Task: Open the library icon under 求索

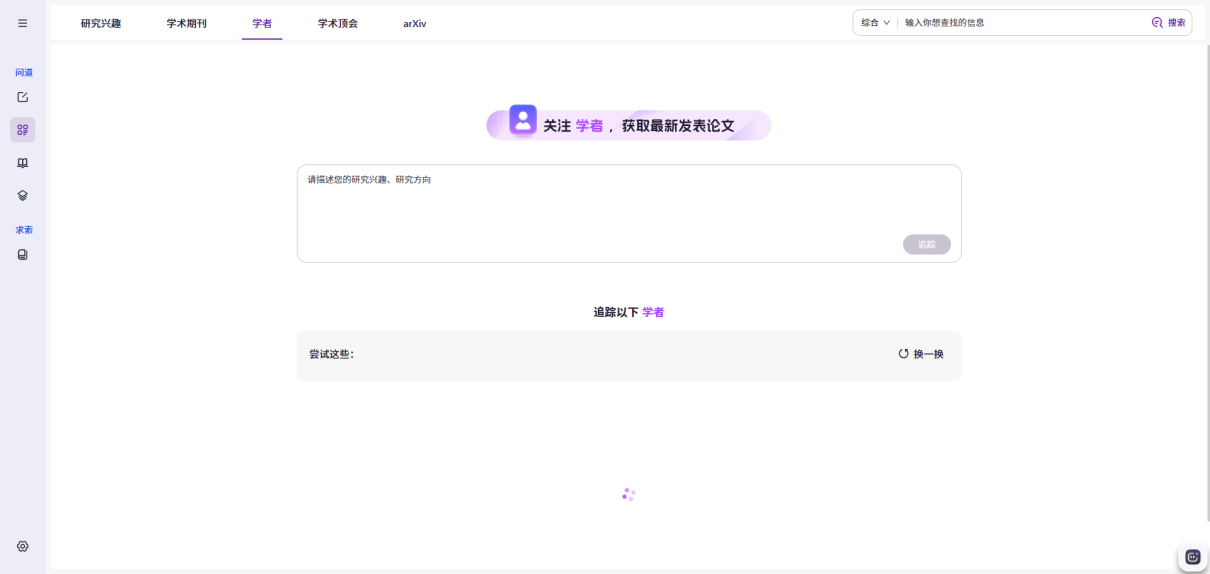Action: (x=22, y=255)
